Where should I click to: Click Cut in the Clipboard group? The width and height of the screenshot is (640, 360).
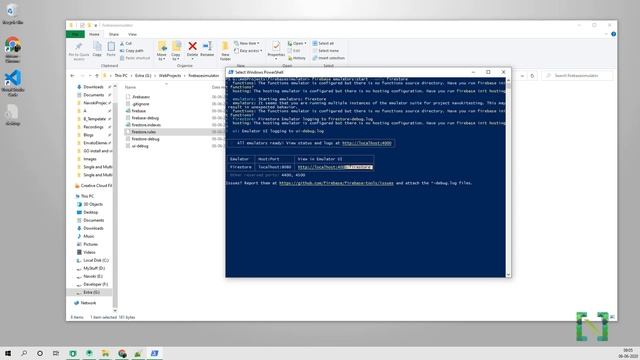click(126, 43)
